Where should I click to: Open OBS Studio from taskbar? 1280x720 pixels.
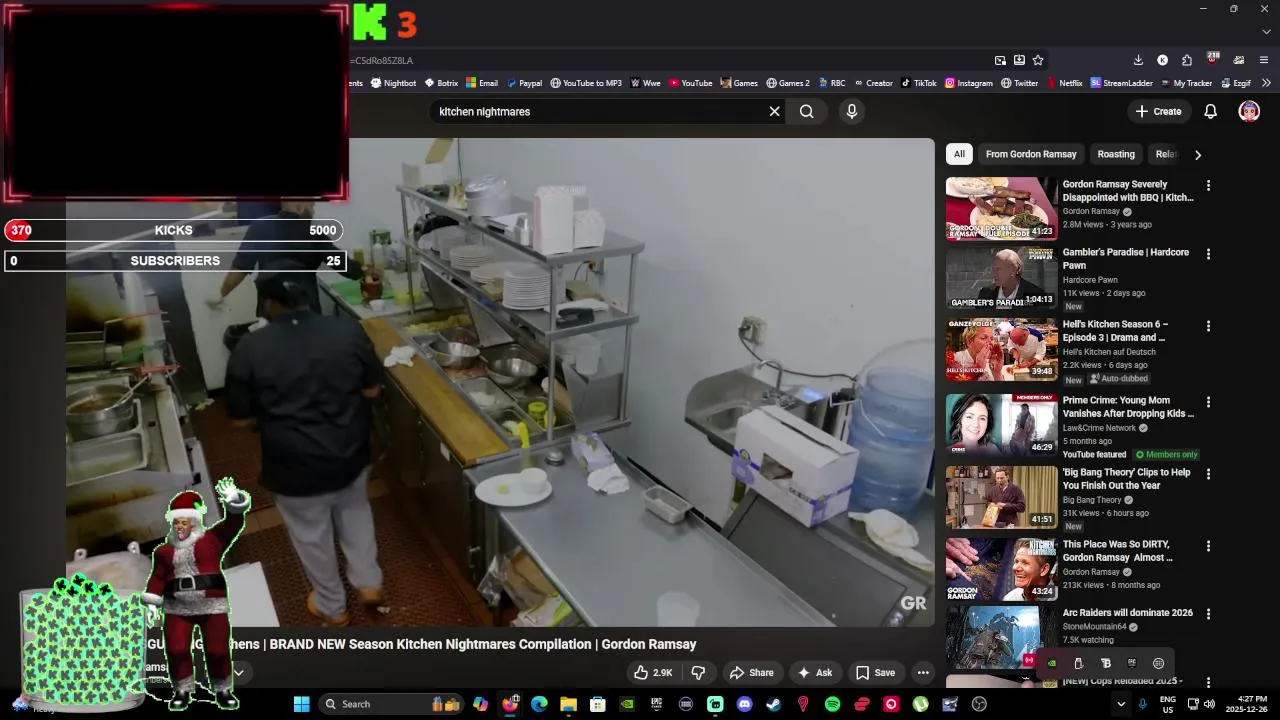[x=979, y=704]
